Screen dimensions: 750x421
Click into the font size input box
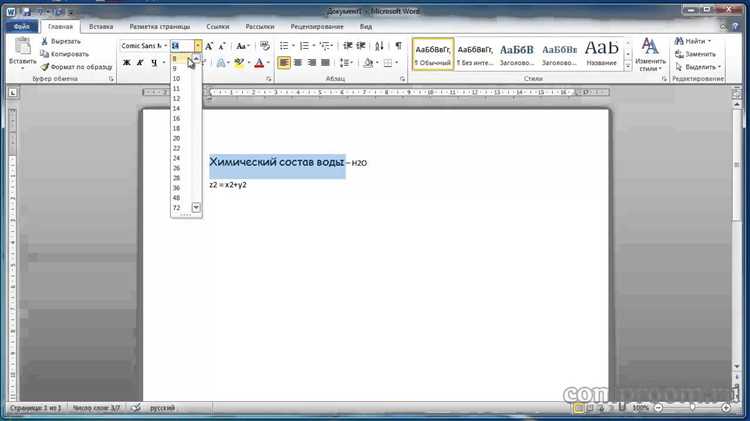coord(182,46)
